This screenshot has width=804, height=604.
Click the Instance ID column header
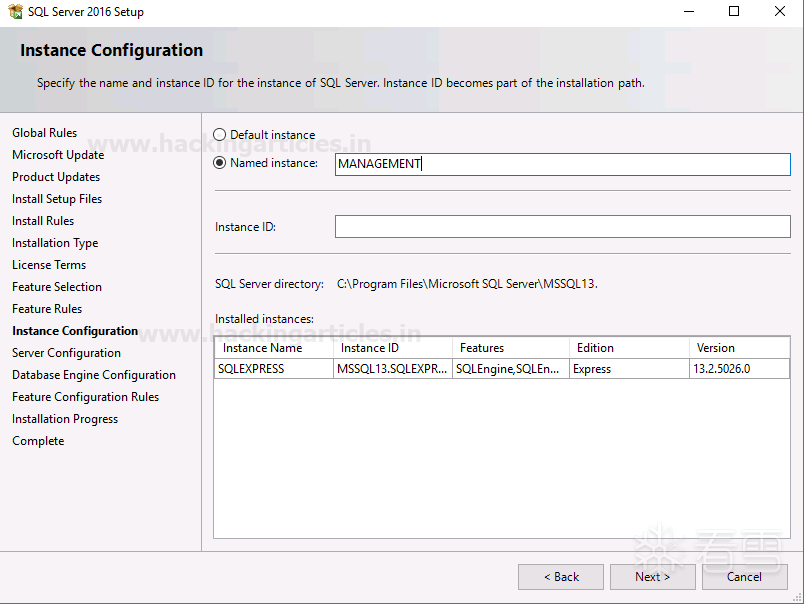[392, 348]
